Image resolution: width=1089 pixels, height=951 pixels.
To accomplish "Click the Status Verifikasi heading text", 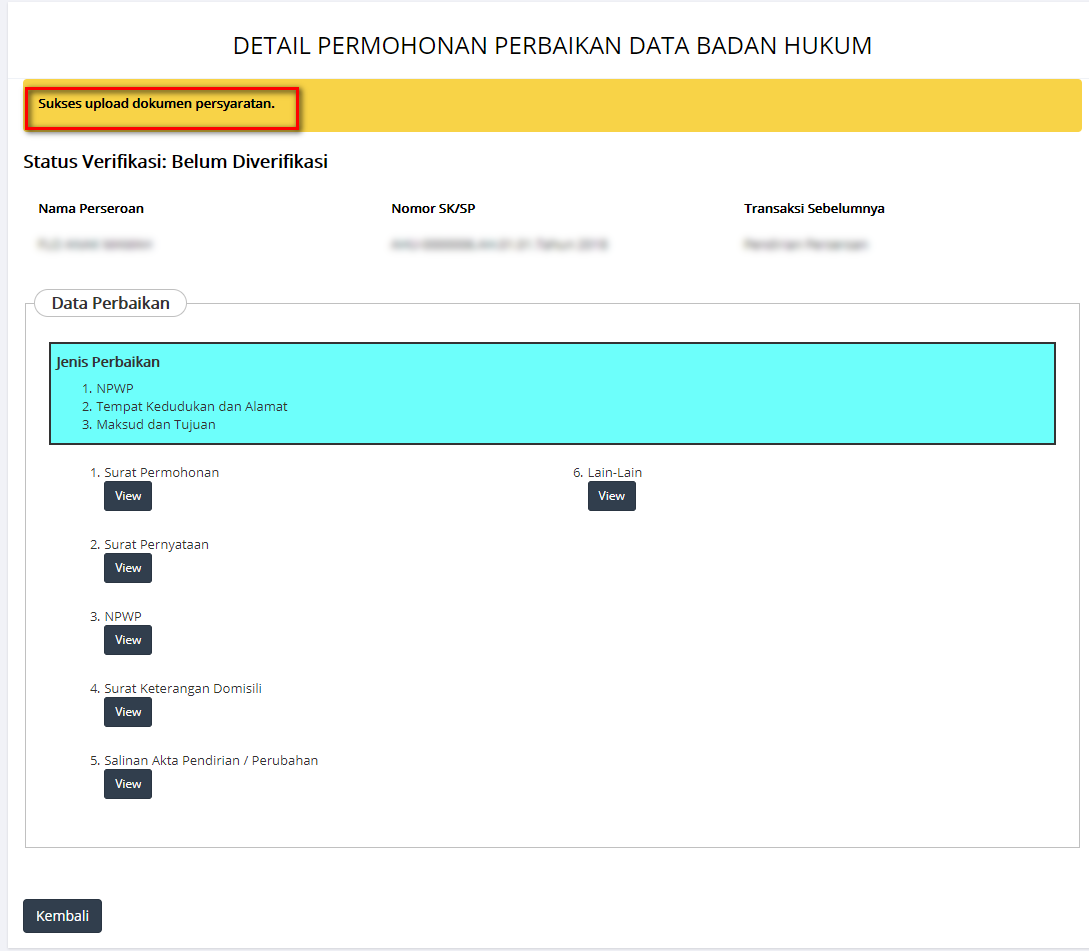I will (x=175, y=162).
